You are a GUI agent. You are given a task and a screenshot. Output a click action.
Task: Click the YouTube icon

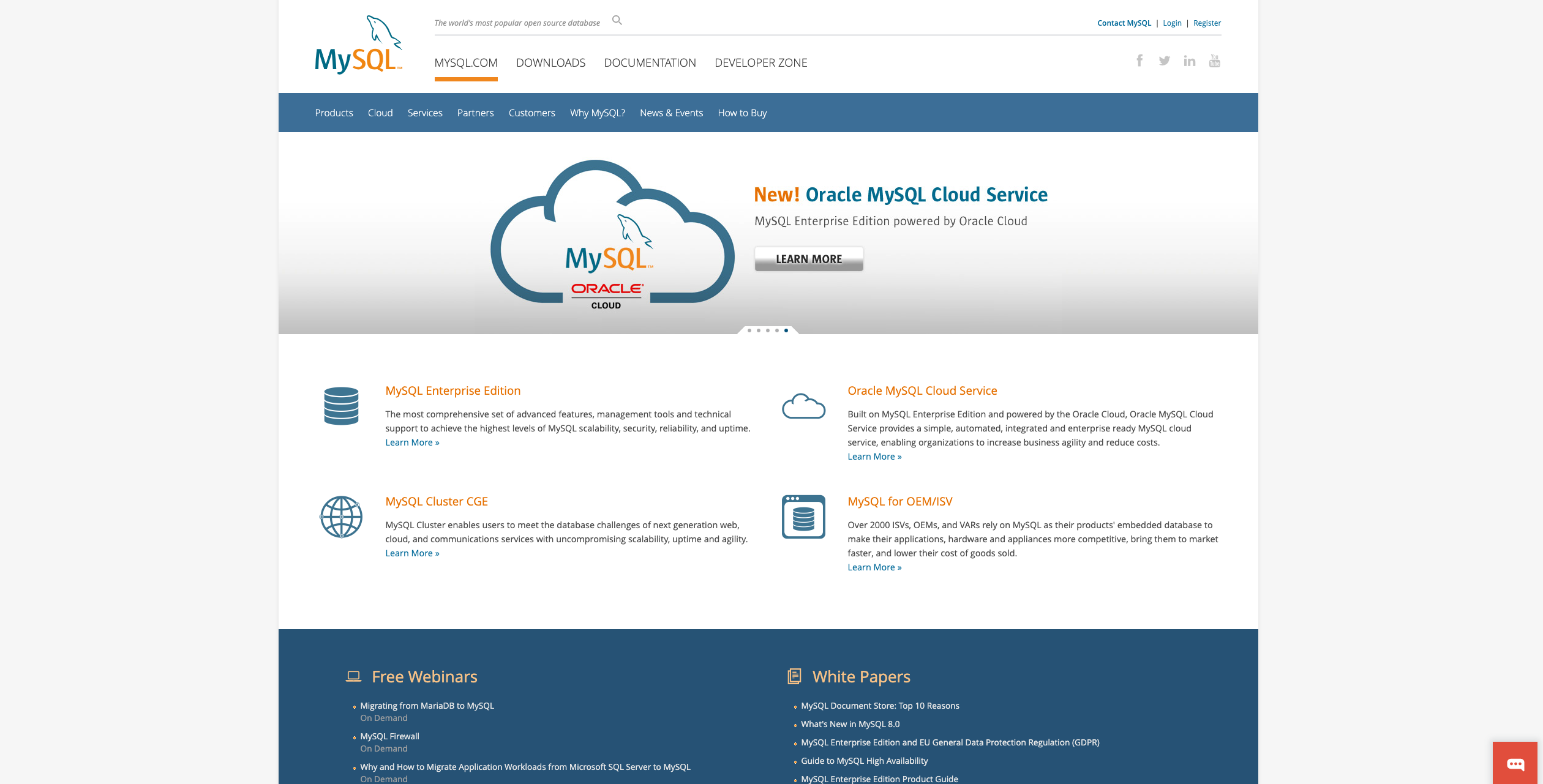click(x=1214, y=61)
